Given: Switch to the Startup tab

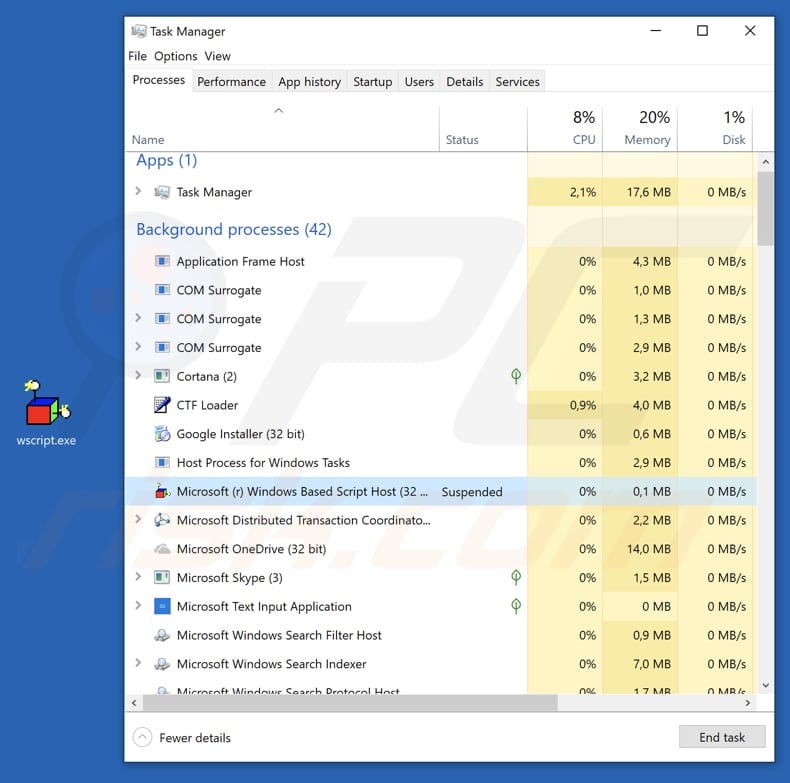Looking at the screenshot, I should 372,82.
